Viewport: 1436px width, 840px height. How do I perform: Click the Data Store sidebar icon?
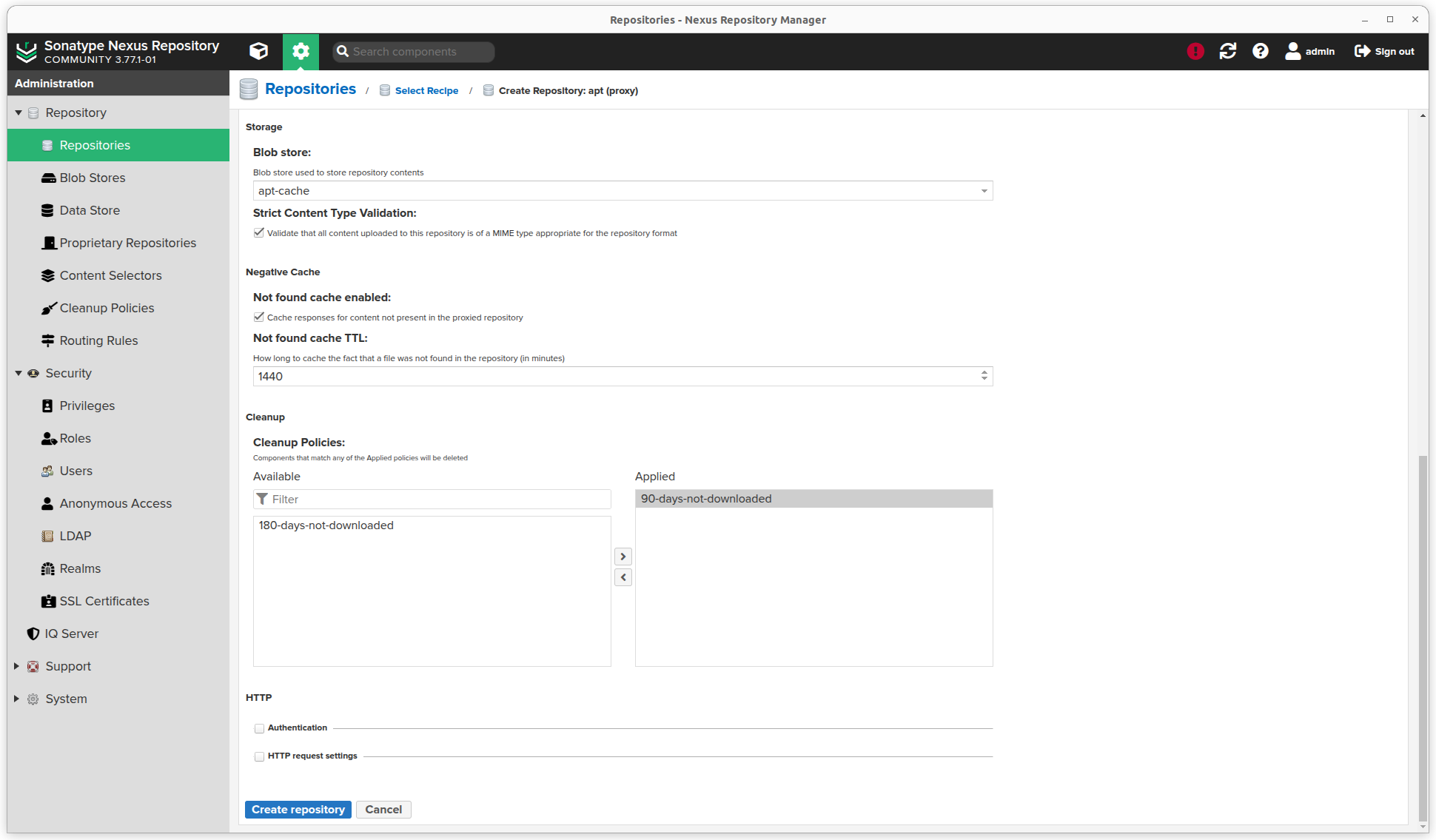click(x=48, y=210)
